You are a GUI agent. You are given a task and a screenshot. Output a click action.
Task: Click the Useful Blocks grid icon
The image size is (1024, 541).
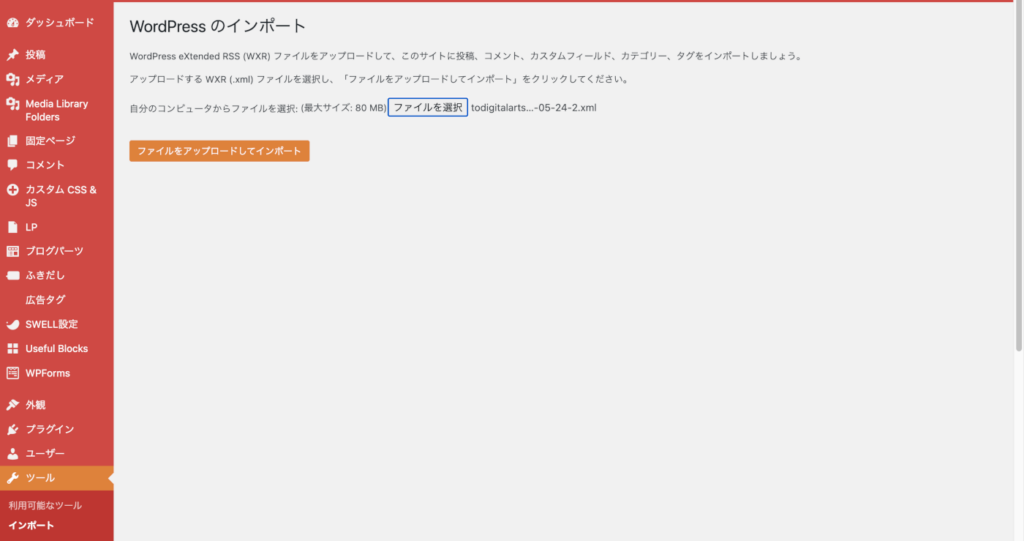pos(12,349)
